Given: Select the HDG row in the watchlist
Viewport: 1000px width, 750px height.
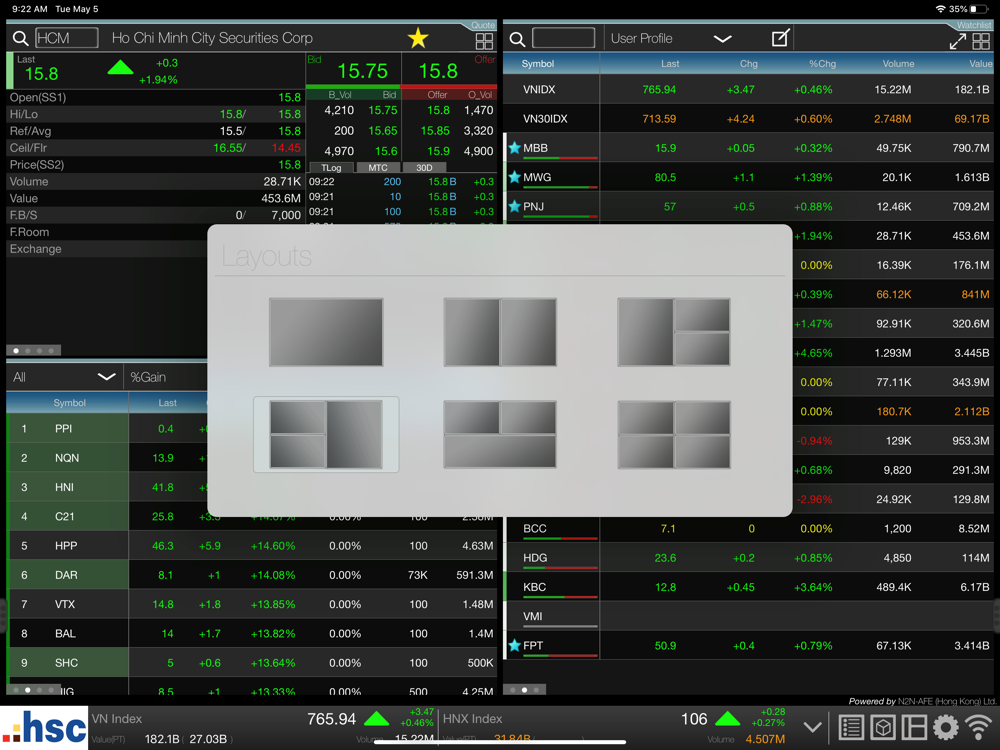Looking at the screenshot, I should (x=749, y=558).
